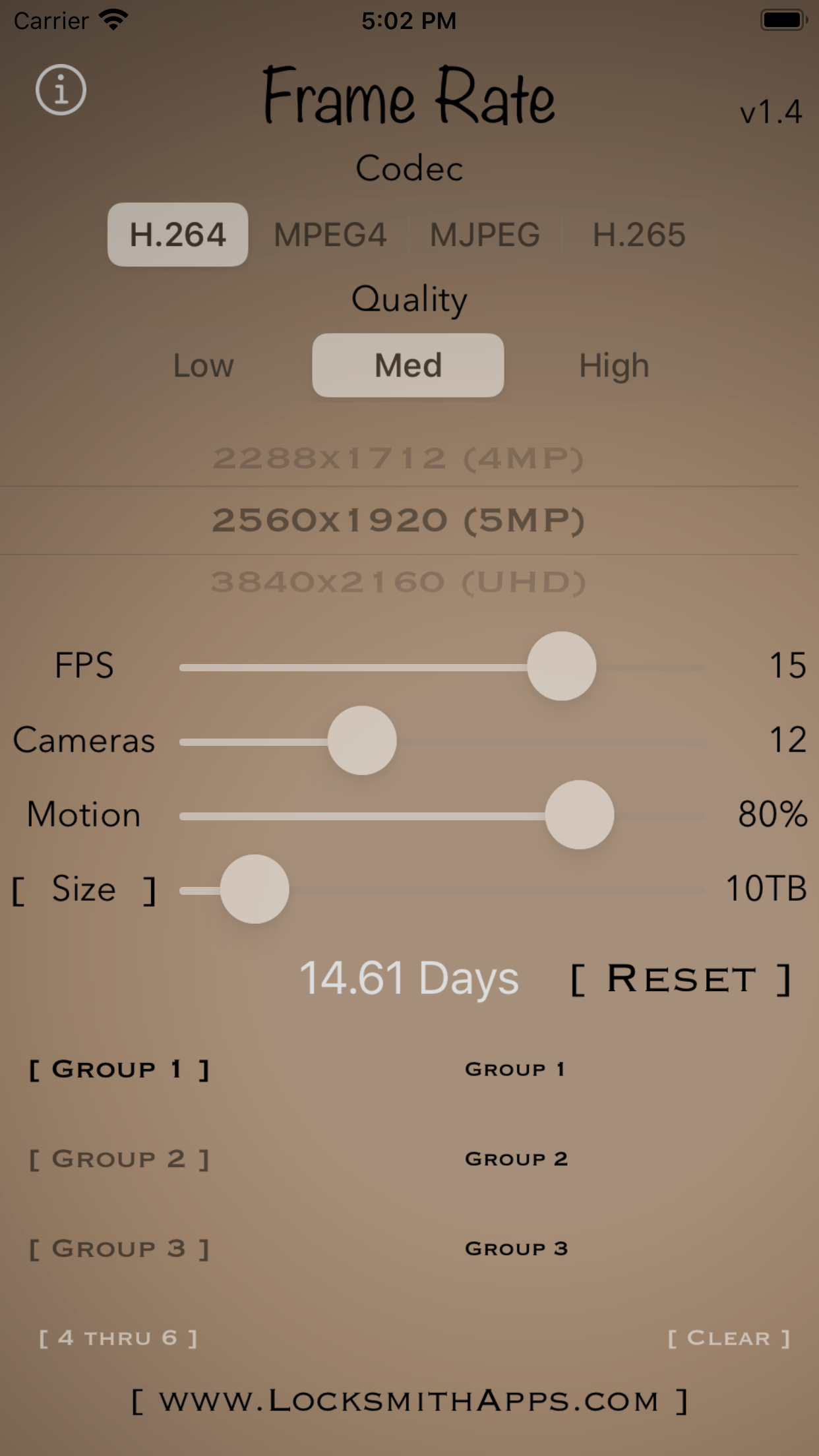This screenshot has width=819, height=1456.
Task: Select 2560x1920 (5MP) from resolution picker
Action: click(400, 520)
